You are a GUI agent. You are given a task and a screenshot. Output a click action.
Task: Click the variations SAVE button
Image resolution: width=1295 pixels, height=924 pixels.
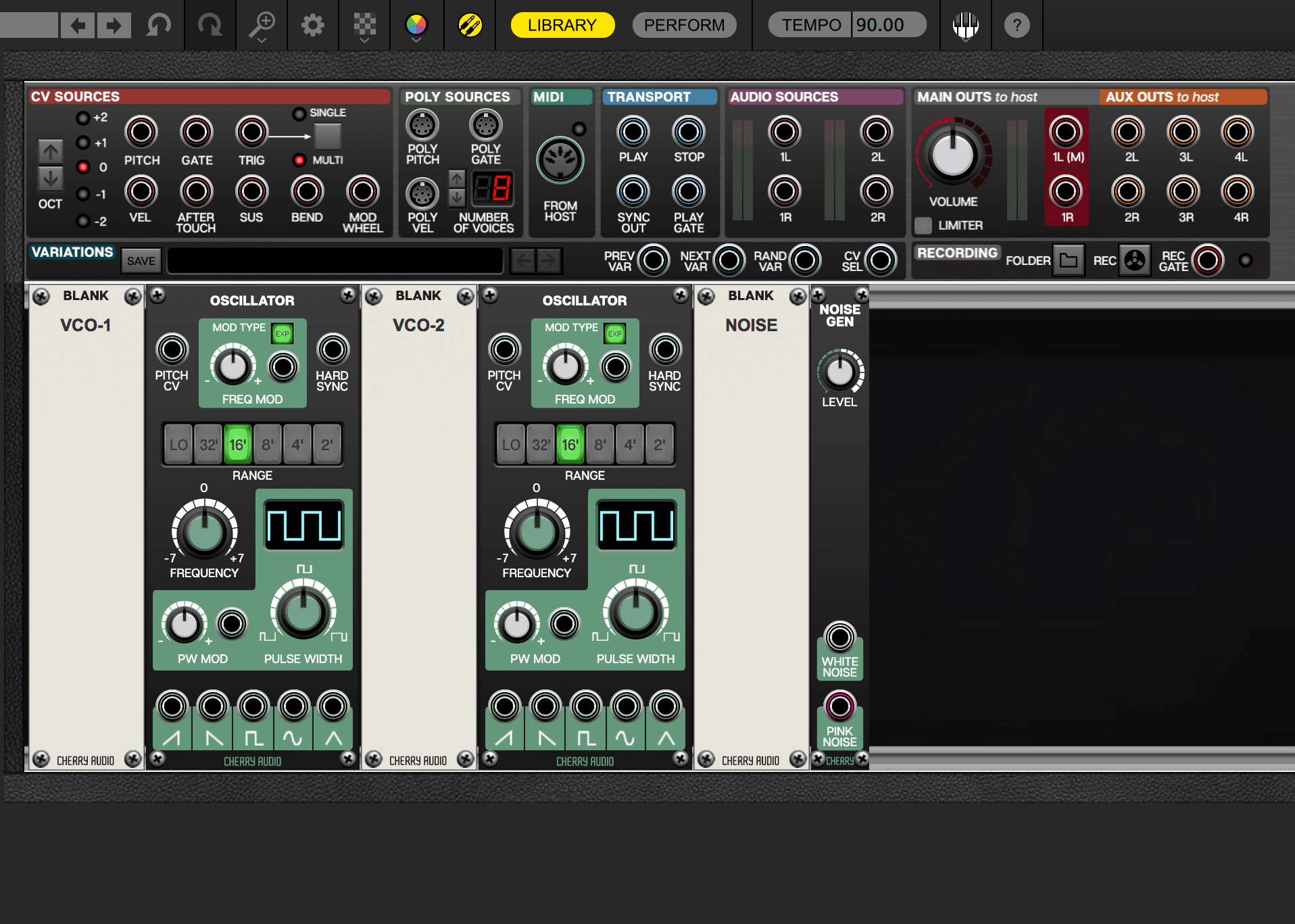point(141,261)
